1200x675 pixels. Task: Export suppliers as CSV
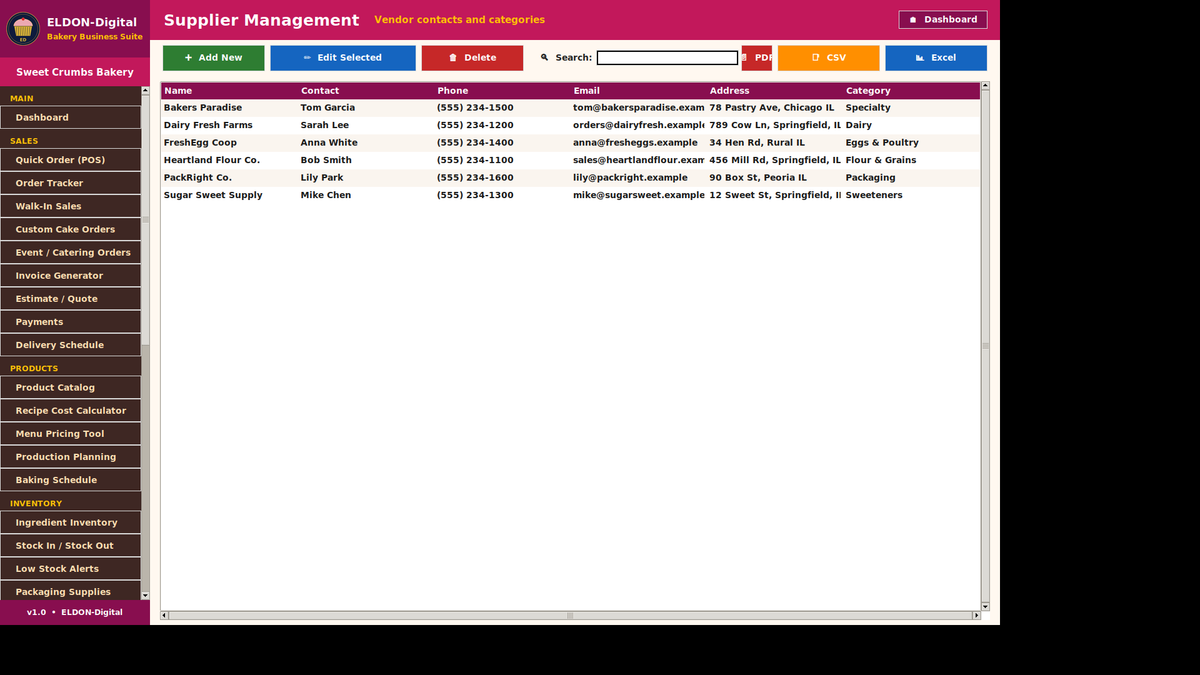[x=829, y=58]
